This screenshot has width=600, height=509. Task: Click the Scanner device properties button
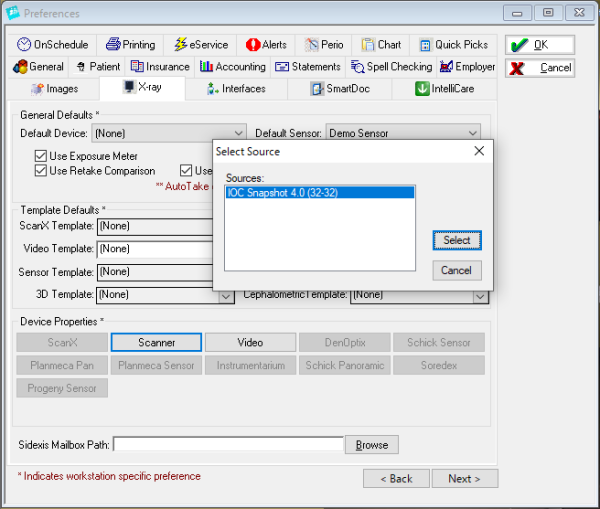[x=156, y=343]
